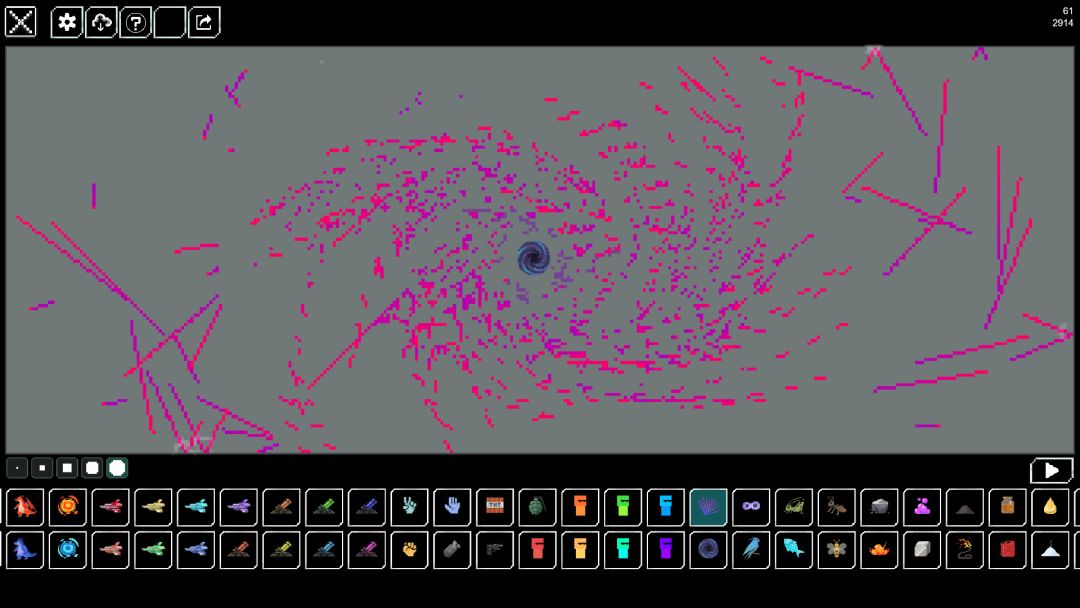Pick the bee insect element
Viewport: 1080px width, 608px height.
836,549
